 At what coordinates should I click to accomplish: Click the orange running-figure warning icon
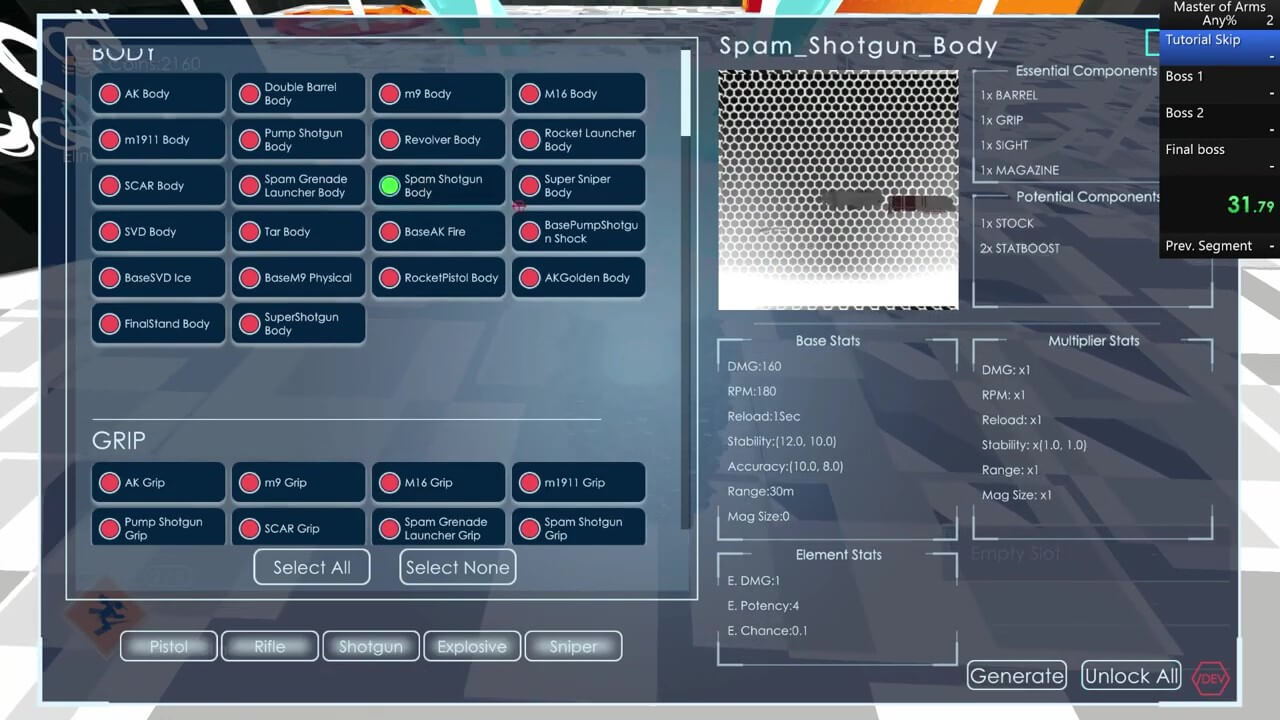(100, 615)
